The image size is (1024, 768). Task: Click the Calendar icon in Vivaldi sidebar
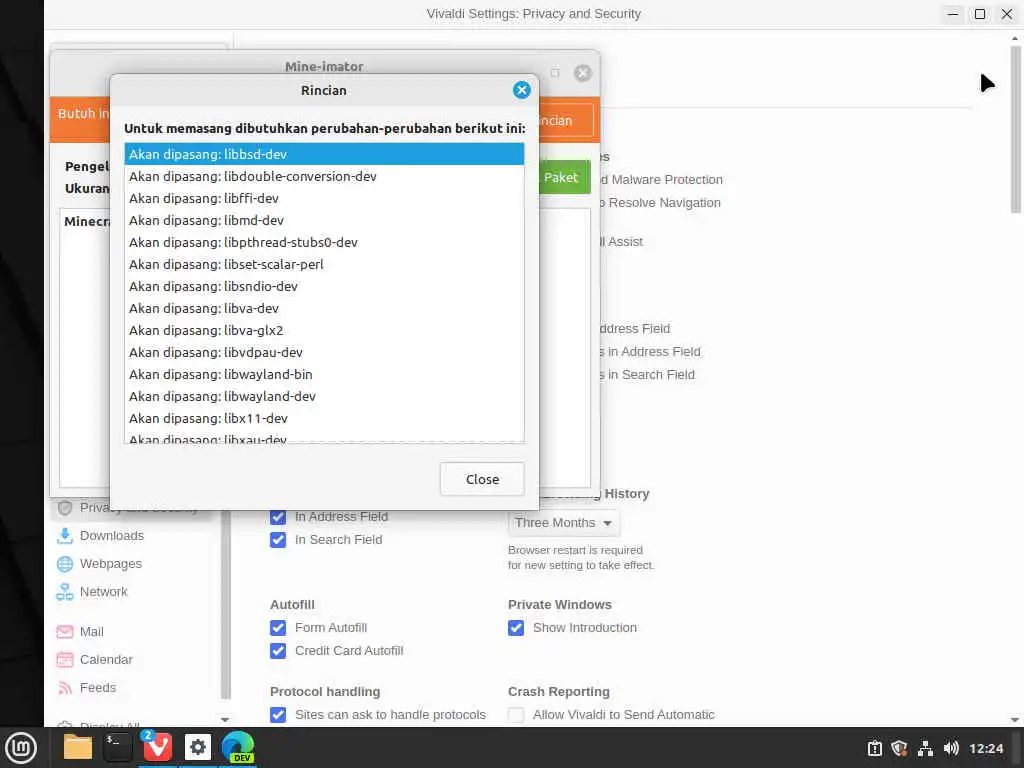pyautogui.click(x=65, y=660)
